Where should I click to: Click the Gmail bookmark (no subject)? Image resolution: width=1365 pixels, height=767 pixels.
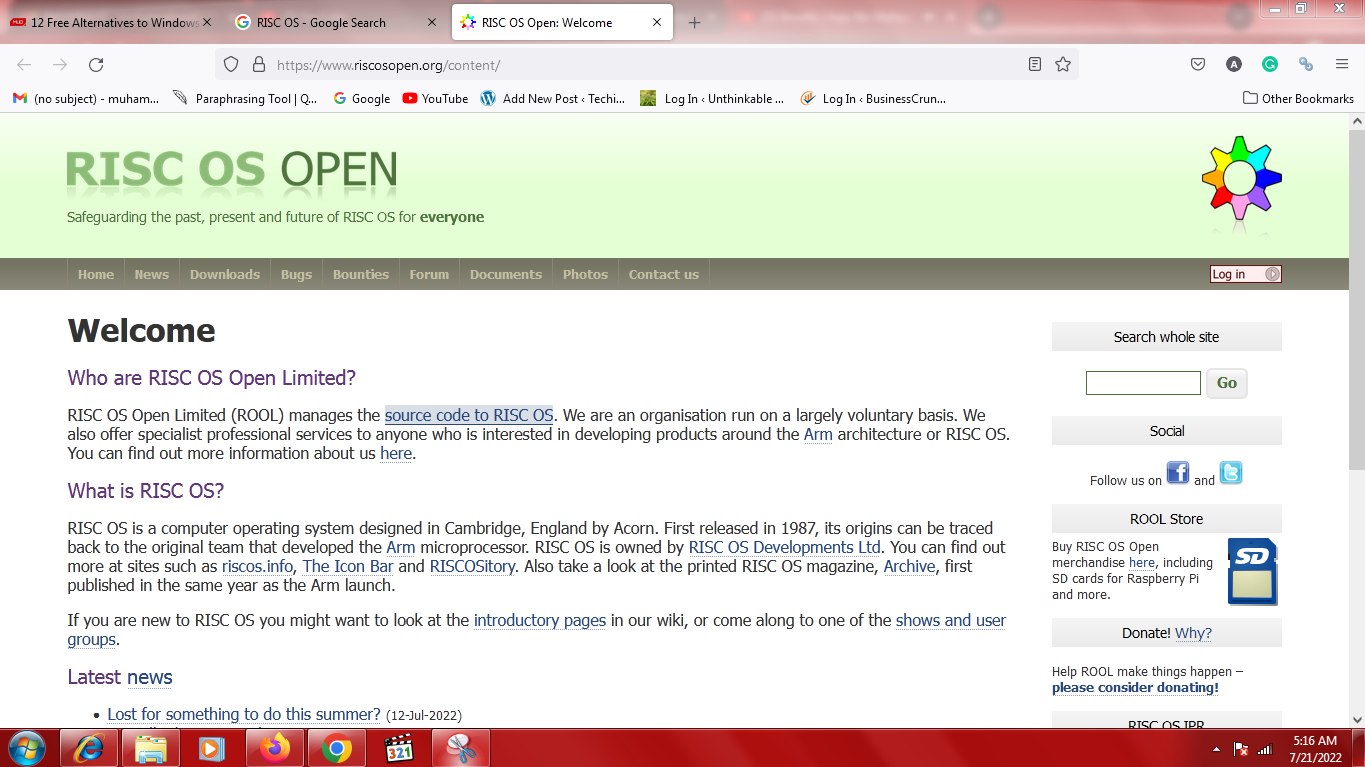pyautogui.click(x=85, y=98)
